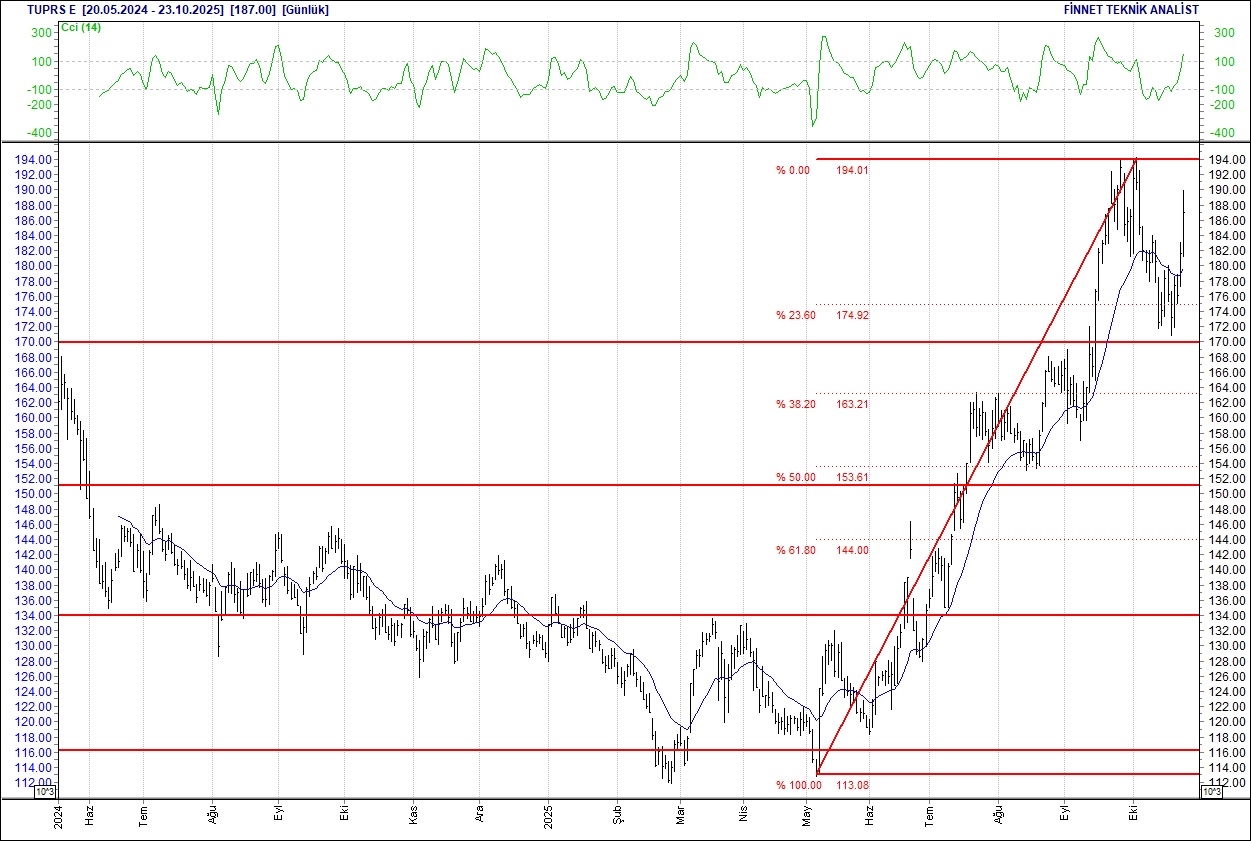Click the Kas month marker on time axis
The image size is (1251, 841).
point(413,815)
